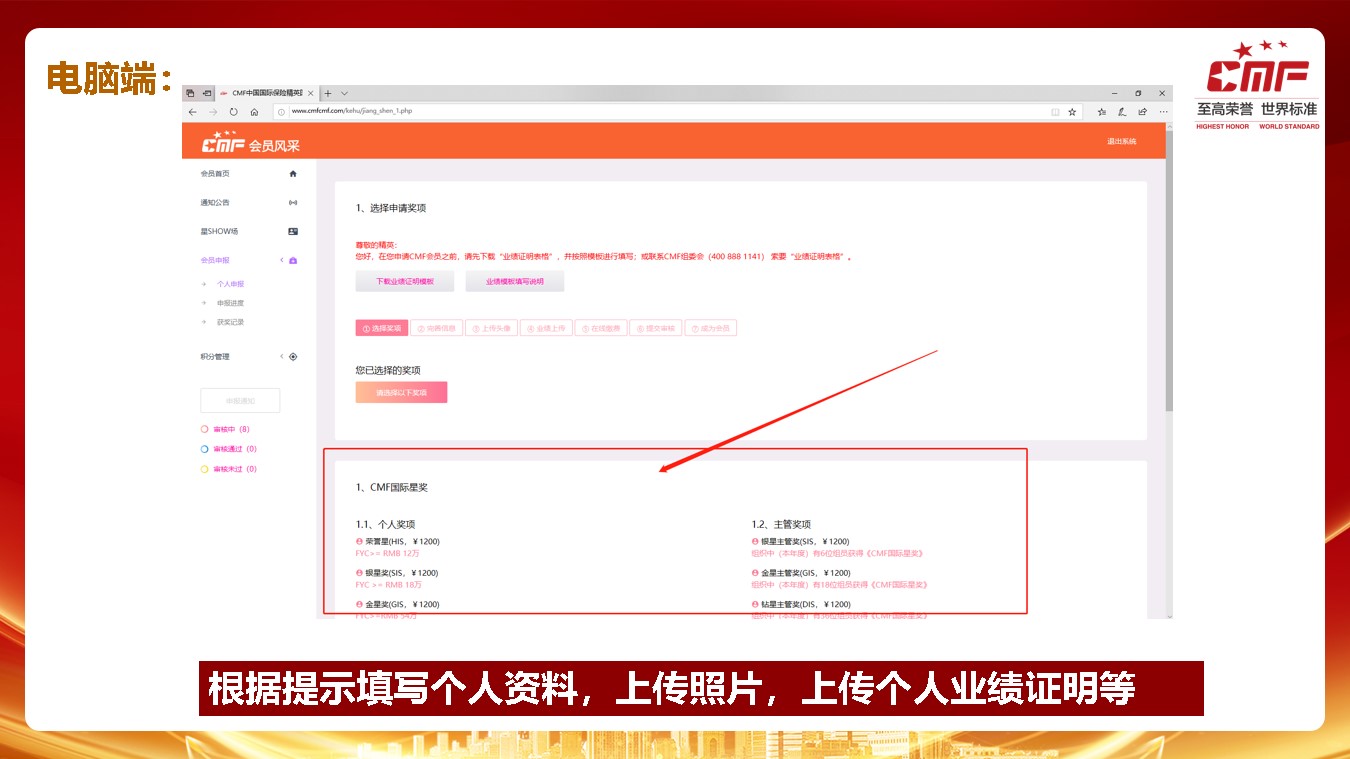Choose 金星奖(GIS, ¥1200) personal award
The image size is (1350, 759).
[x=397, y=604]
